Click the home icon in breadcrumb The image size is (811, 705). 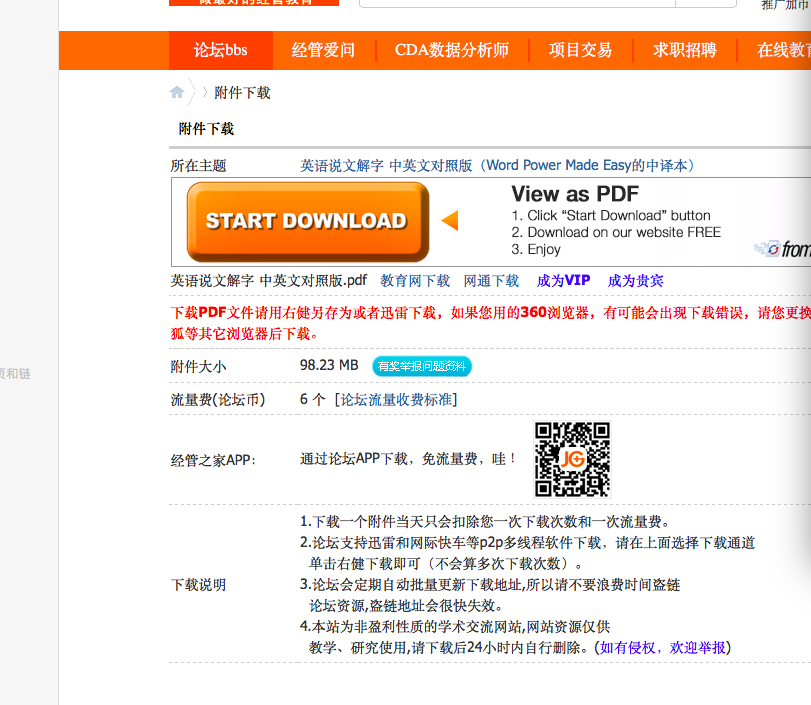(x=177, y=92)
